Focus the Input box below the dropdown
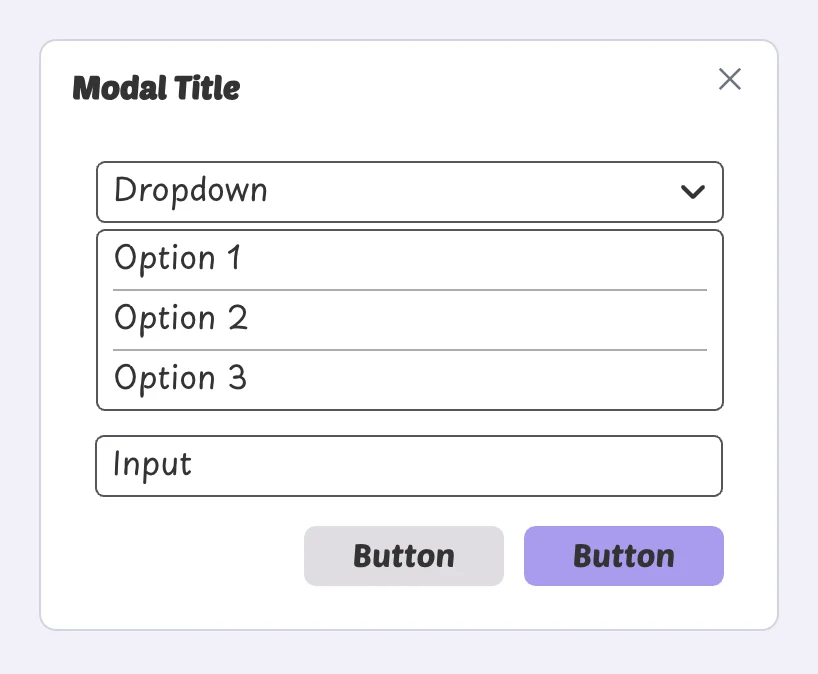818x674 pixels. [x=409, y=465]
